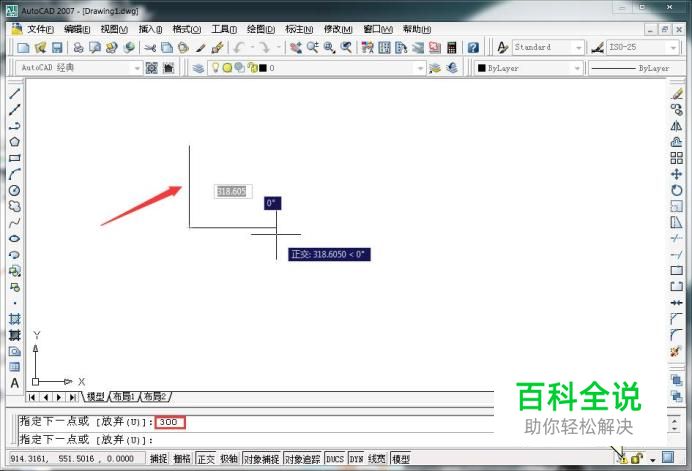692x471 pixels.
Task: Toggle 捕捉 (Snap) mode
Action: click(x=158, y=459)
